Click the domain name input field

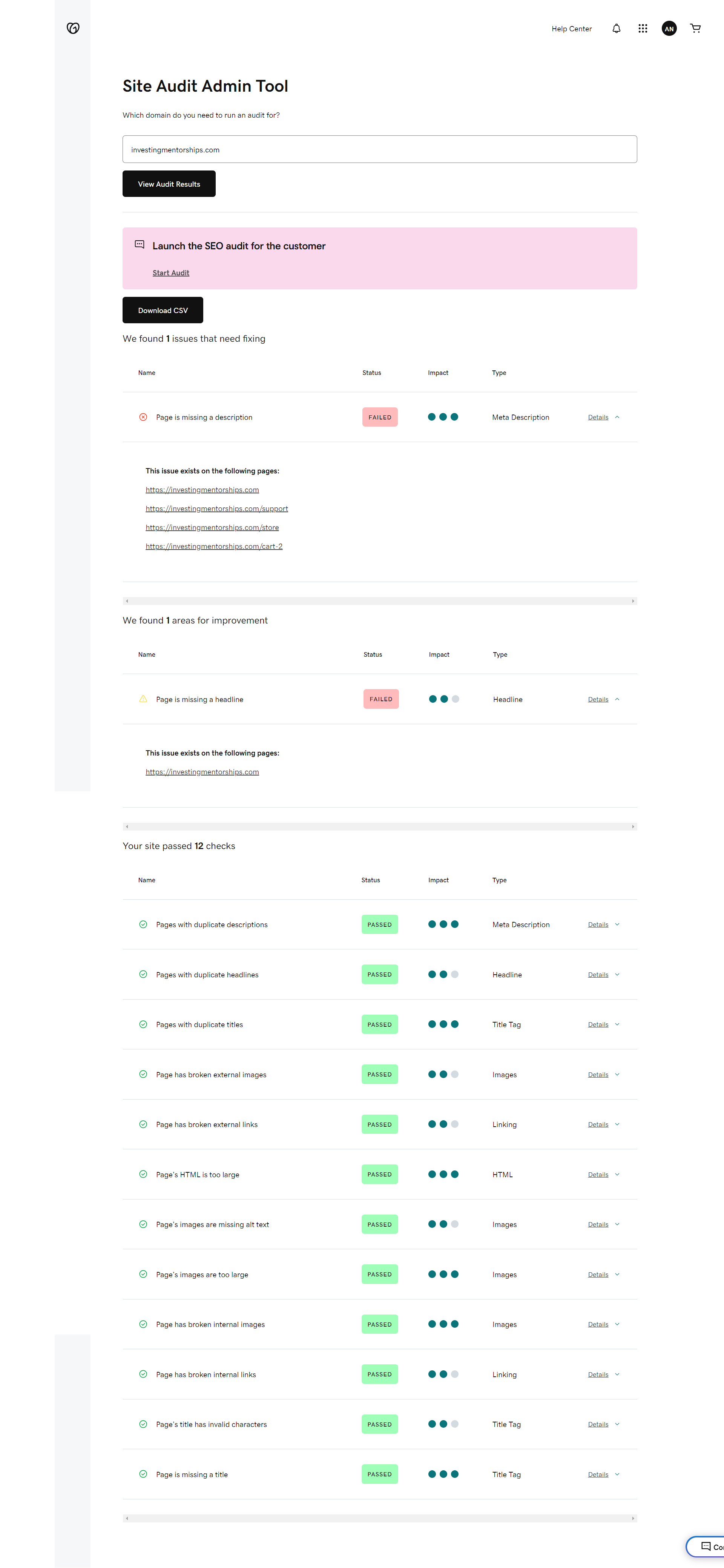point(379,149)
